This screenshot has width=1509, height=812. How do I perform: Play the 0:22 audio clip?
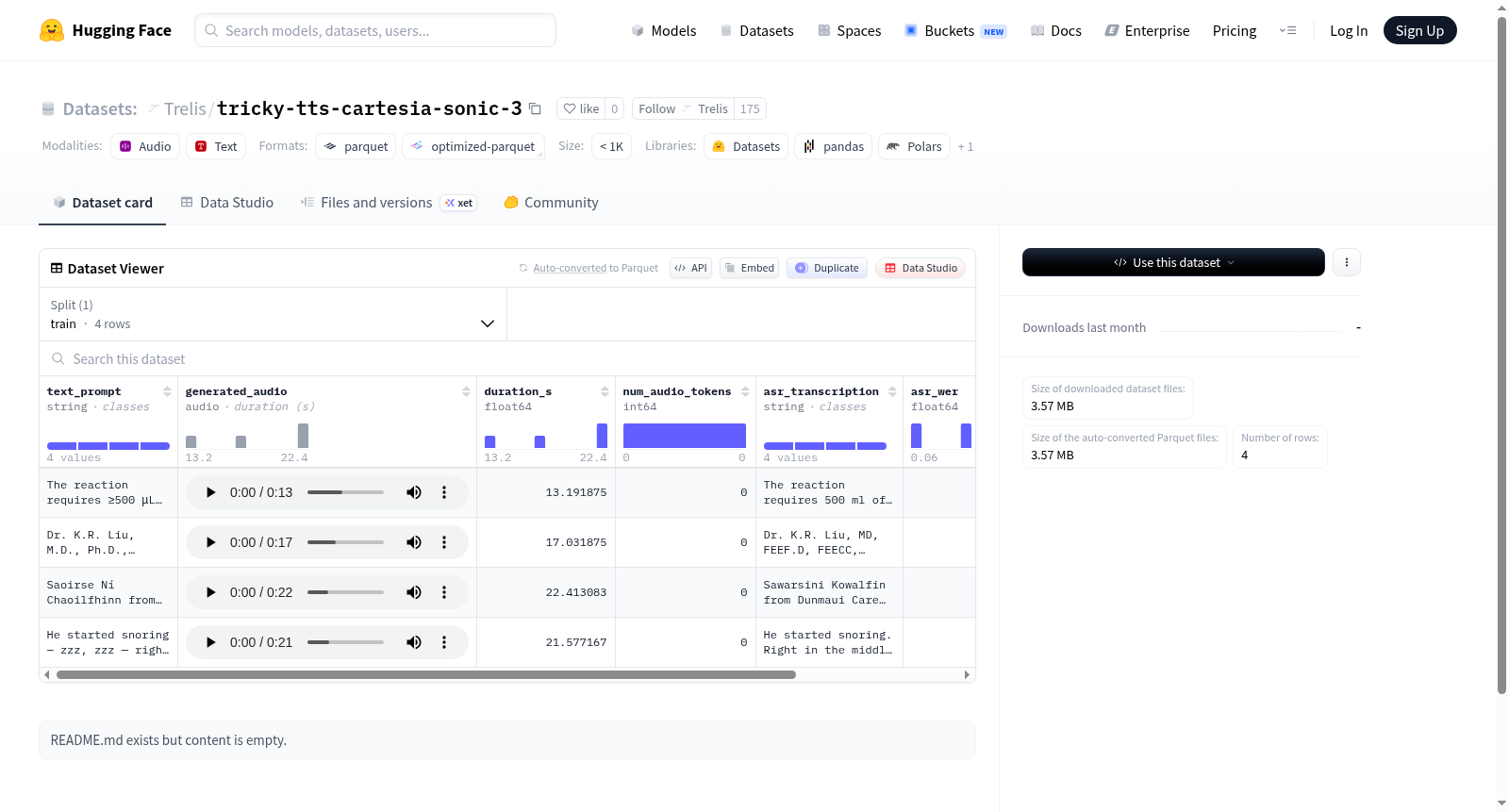pos(210,592)
